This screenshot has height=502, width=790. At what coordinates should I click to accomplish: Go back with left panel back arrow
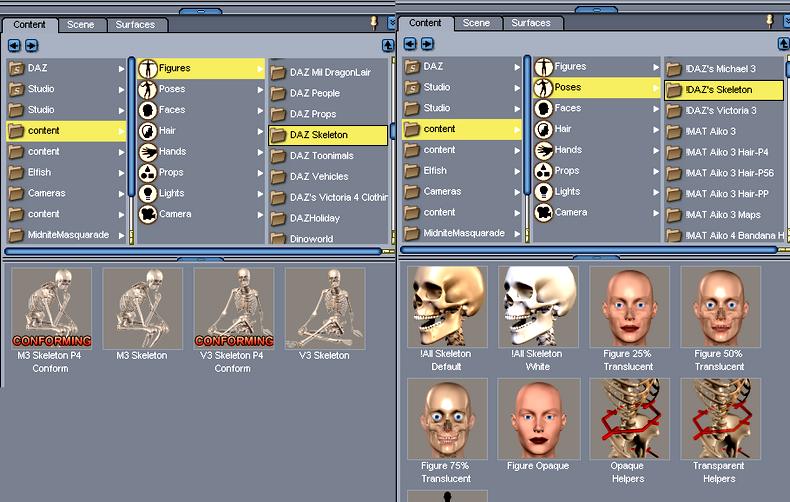pyautogui.click(x=14, y=45)
